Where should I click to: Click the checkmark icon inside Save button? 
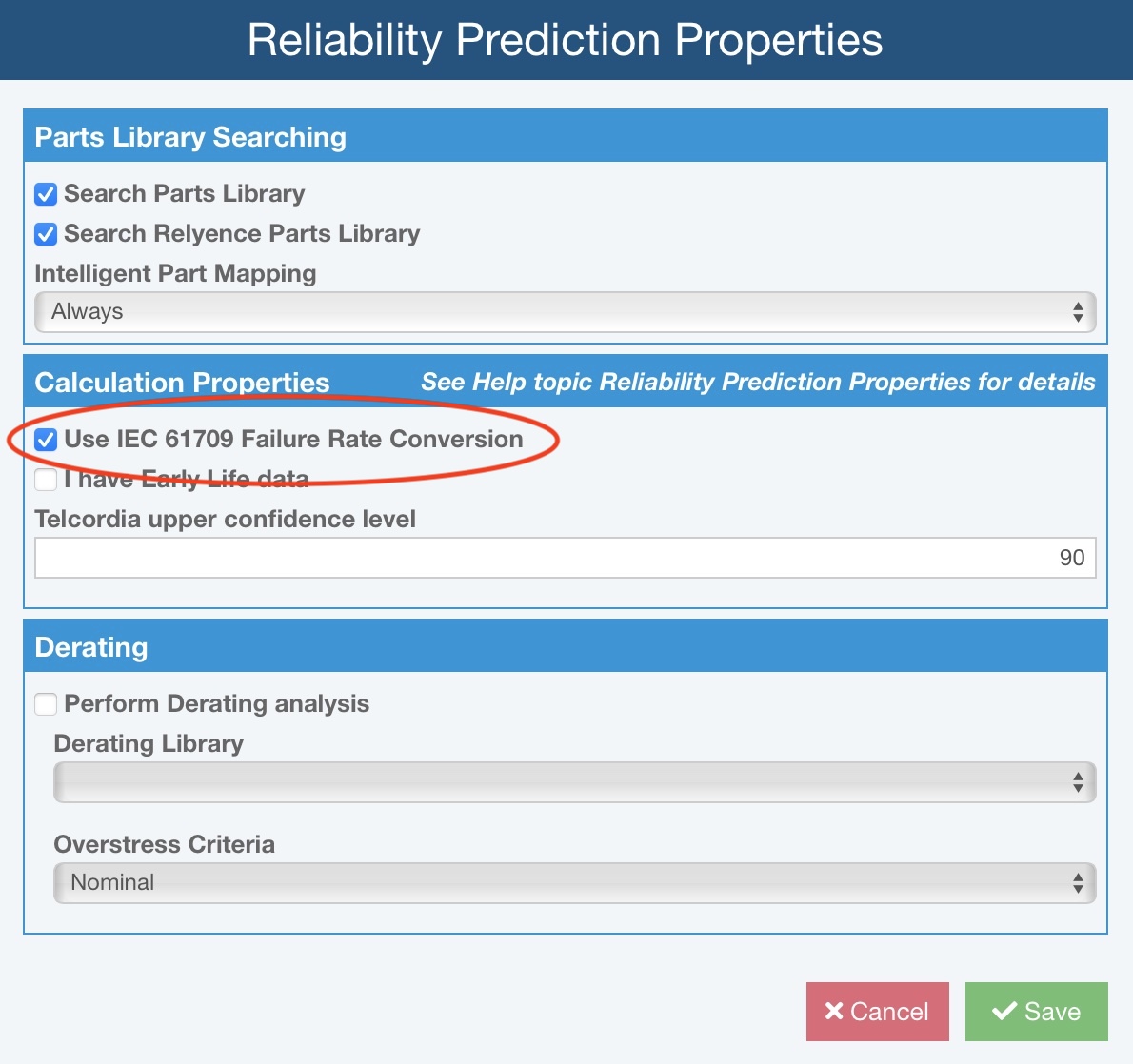point(1004,1012)
